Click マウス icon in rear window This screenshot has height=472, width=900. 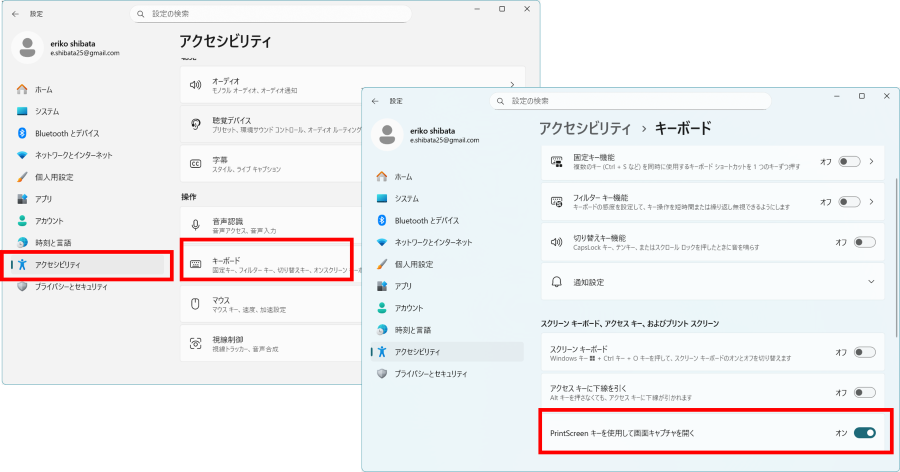coord(195,304)
